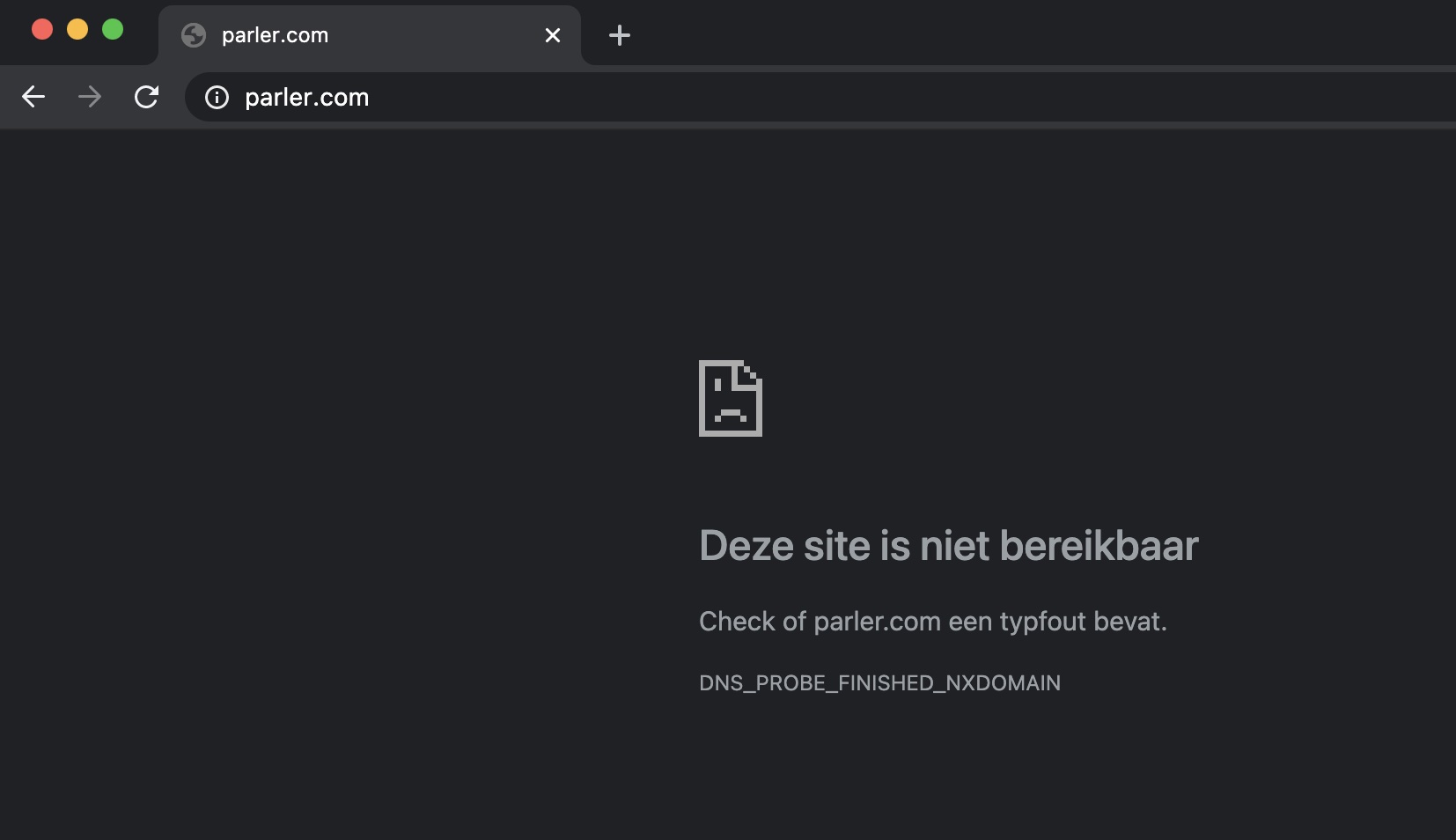This screenshot has width=1456, height=840.
Task: Reload the parler.com page
Action: click(x=146, y=97)
